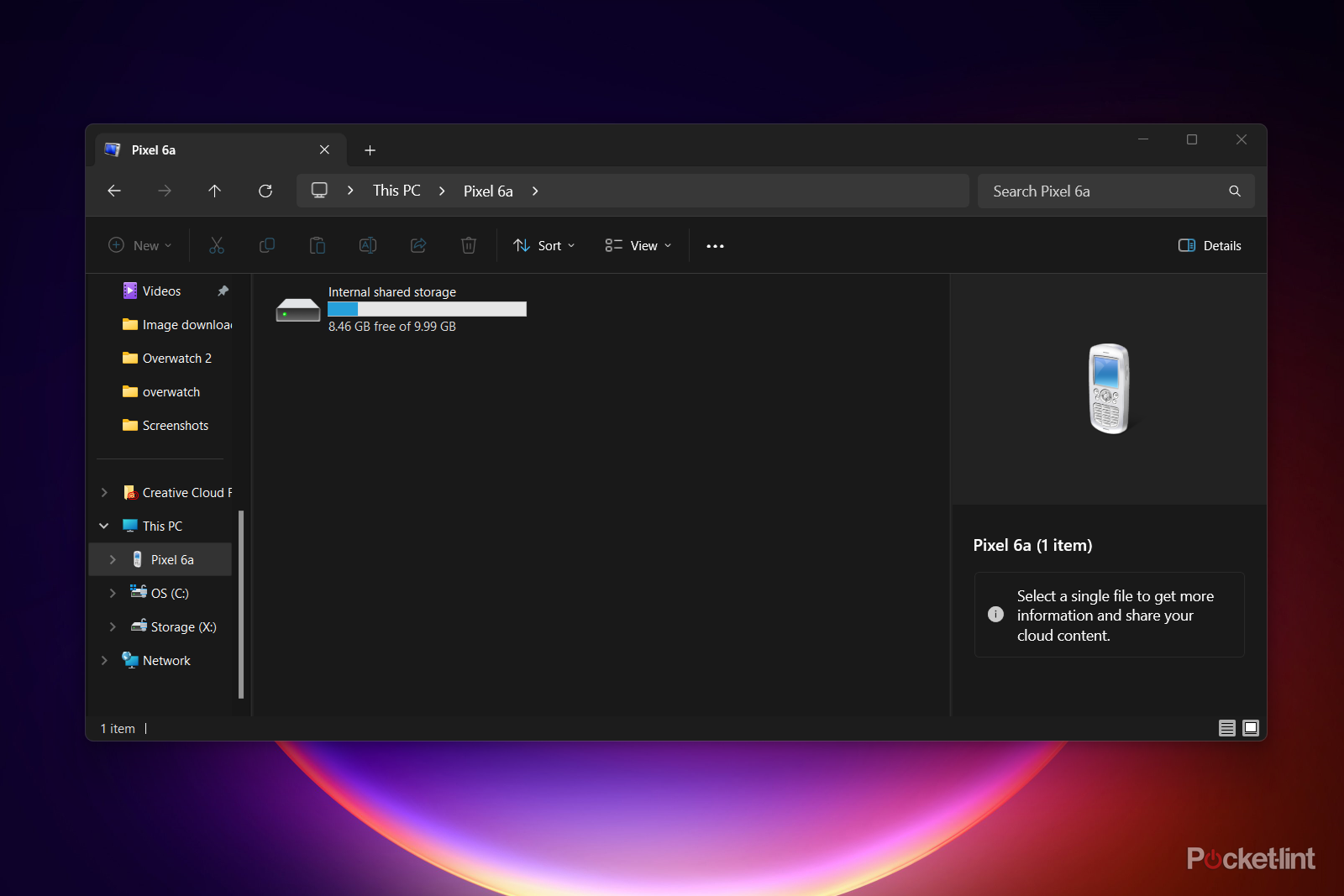Image resolution: width=1344 pixels, height=896 pixels.
Task: Go up one folder level arrow
Action: pyautogui.click(x=215, y=191)
